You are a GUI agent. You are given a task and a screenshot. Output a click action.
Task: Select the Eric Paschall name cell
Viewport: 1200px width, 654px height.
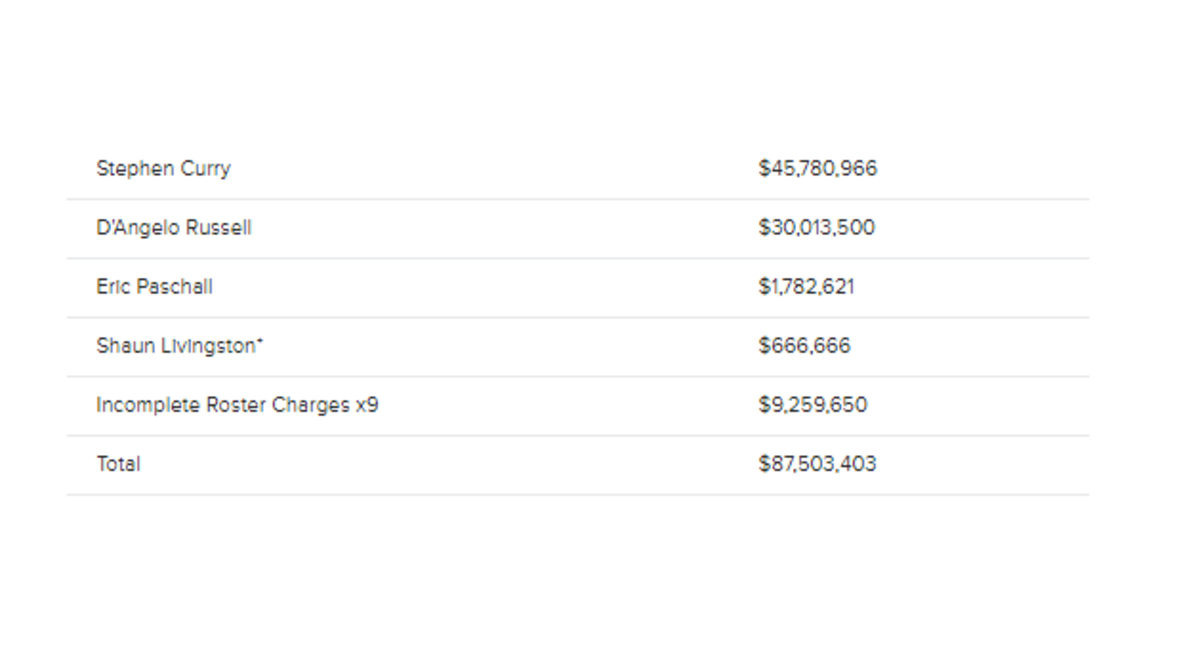pyautogui.click(x=154, y=287)
